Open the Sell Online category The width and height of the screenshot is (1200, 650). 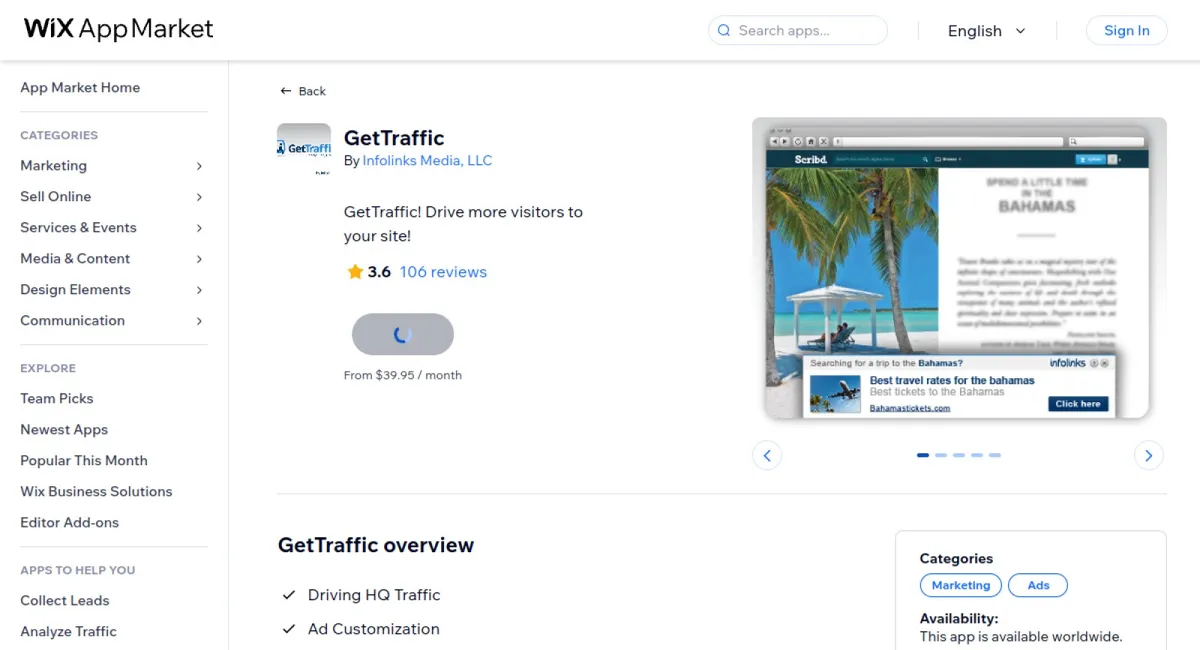coord(55,197)
